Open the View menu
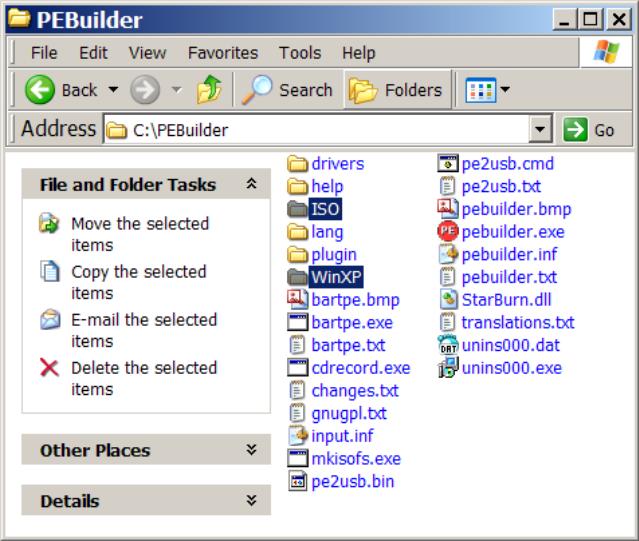 148,53
